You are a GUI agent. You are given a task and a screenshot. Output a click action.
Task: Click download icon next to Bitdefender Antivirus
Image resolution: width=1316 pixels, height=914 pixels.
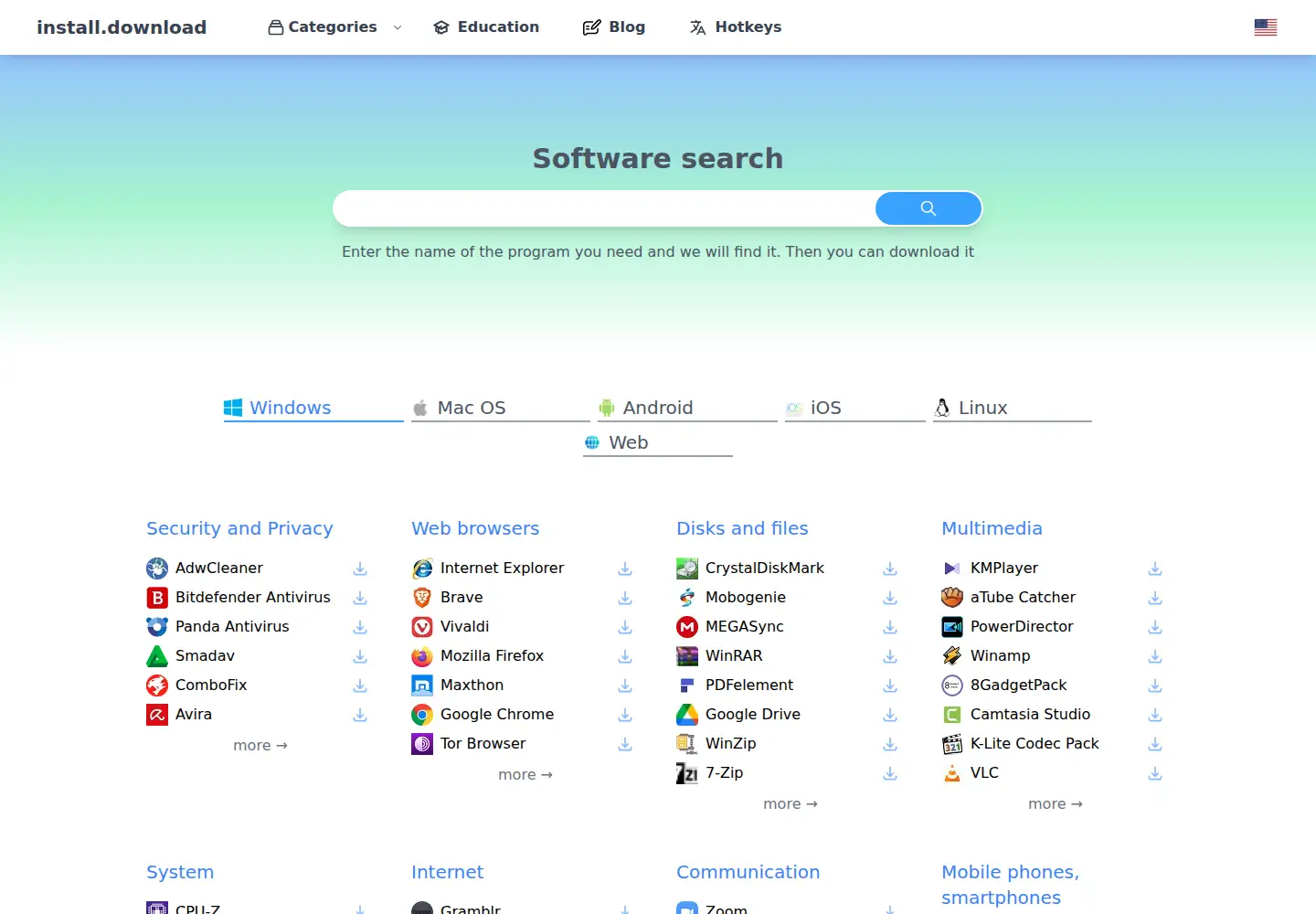click(x=360, y=598)
